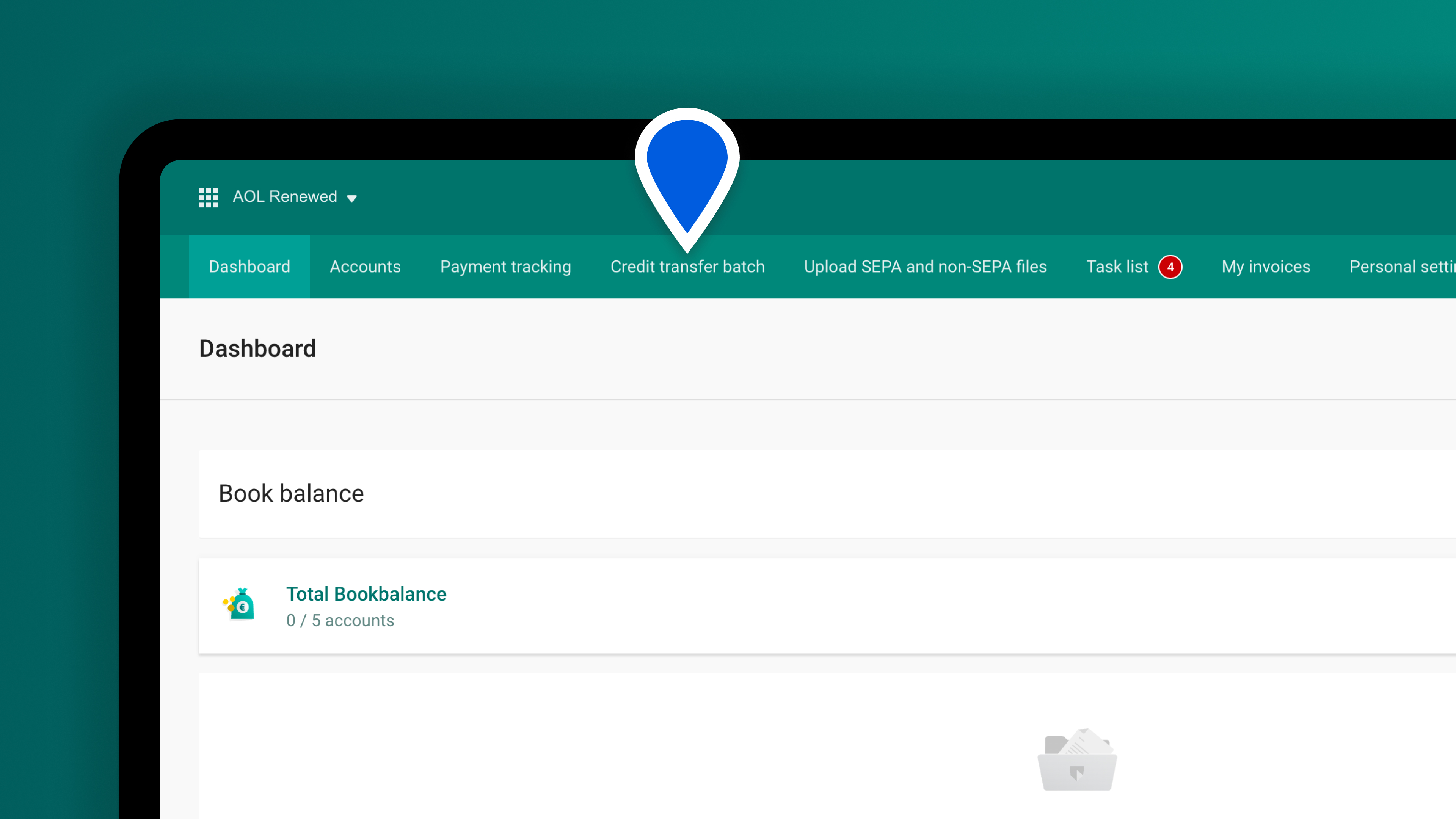This screenshot has width=1456, height=819.
Task: Select the Dashboard tab
Action: 249,267
